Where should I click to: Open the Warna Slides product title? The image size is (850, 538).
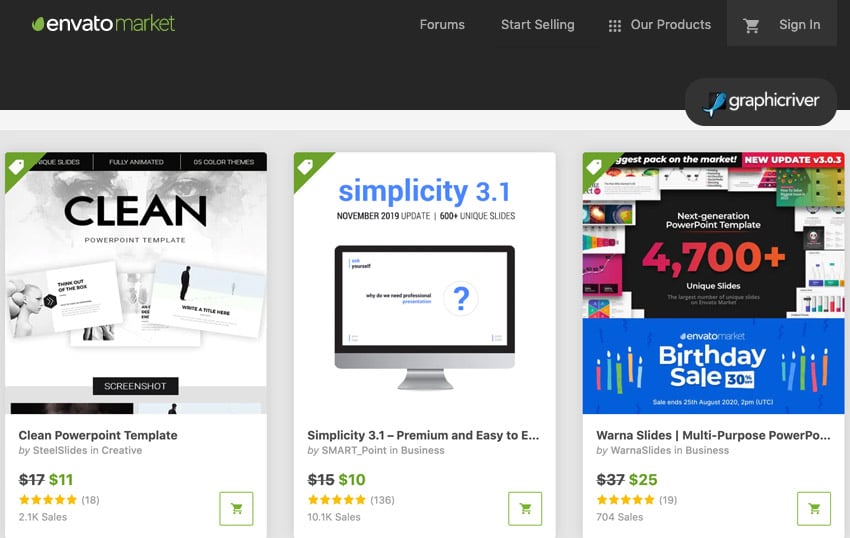pos(713,435)
